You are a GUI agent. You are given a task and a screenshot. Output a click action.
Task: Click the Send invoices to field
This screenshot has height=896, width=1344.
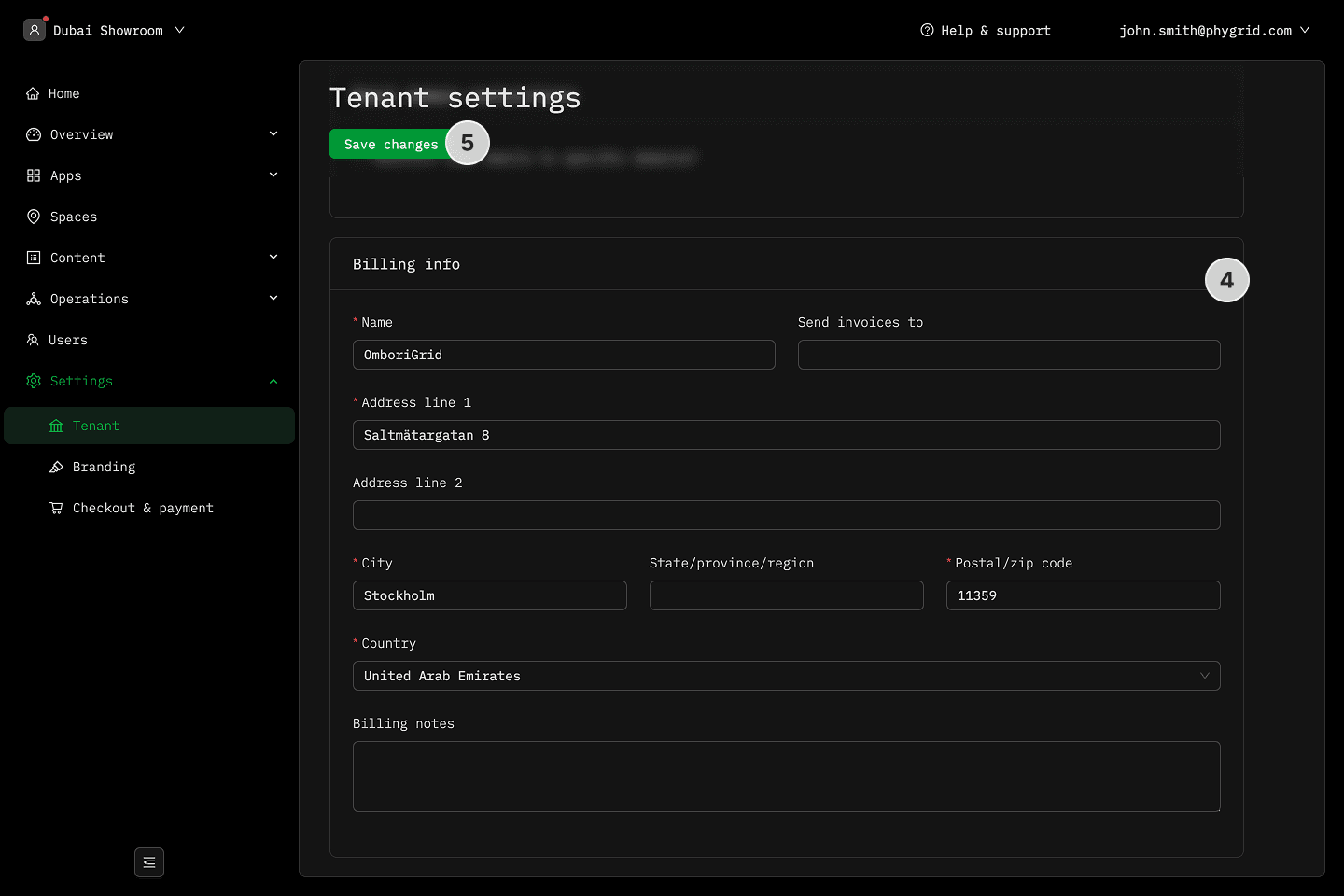pyautogui.click(x=1008, y=355)
